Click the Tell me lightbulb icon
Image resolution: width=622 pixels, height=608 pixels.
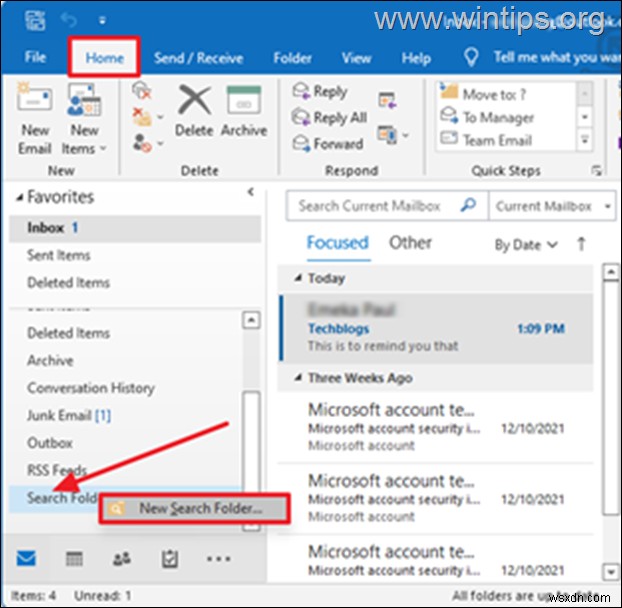[x=471, y=58]
